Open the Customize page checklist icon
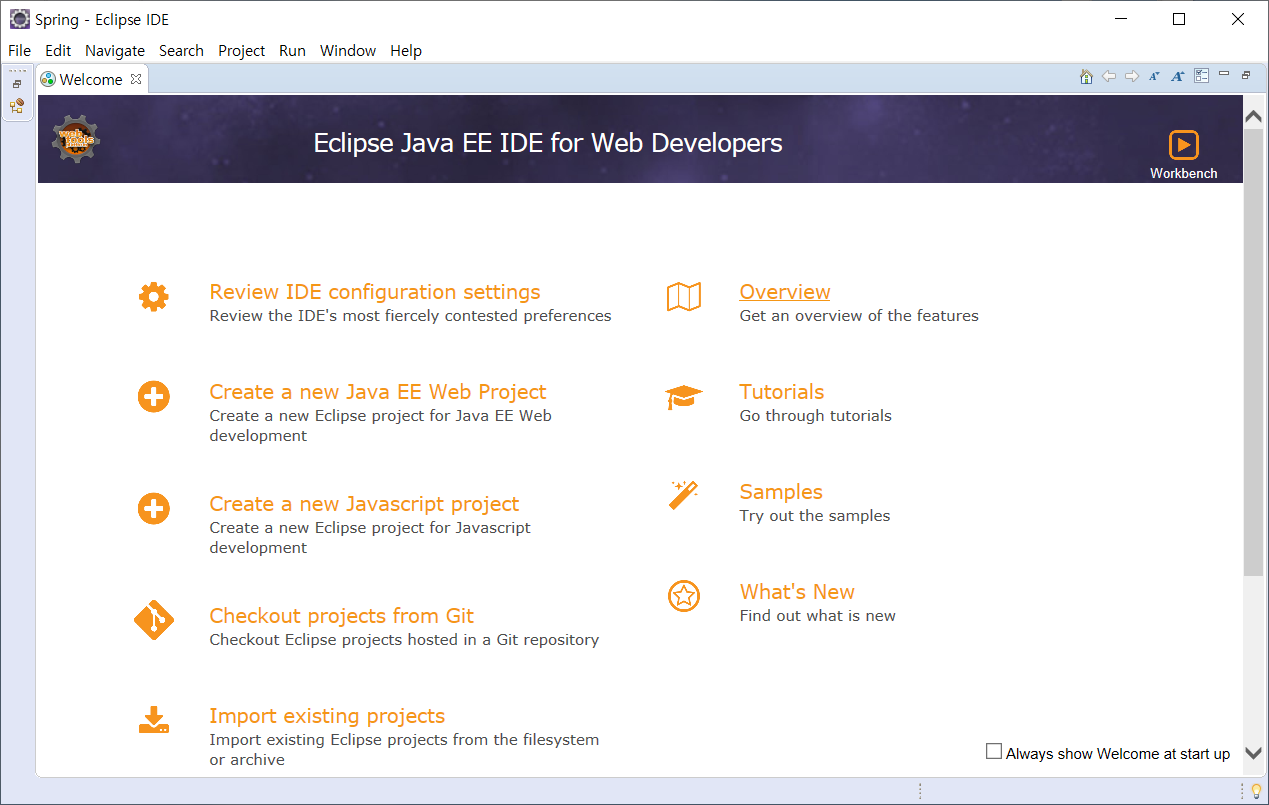Viewport: 1269px width, 805px height. [x=1202, y=76]
